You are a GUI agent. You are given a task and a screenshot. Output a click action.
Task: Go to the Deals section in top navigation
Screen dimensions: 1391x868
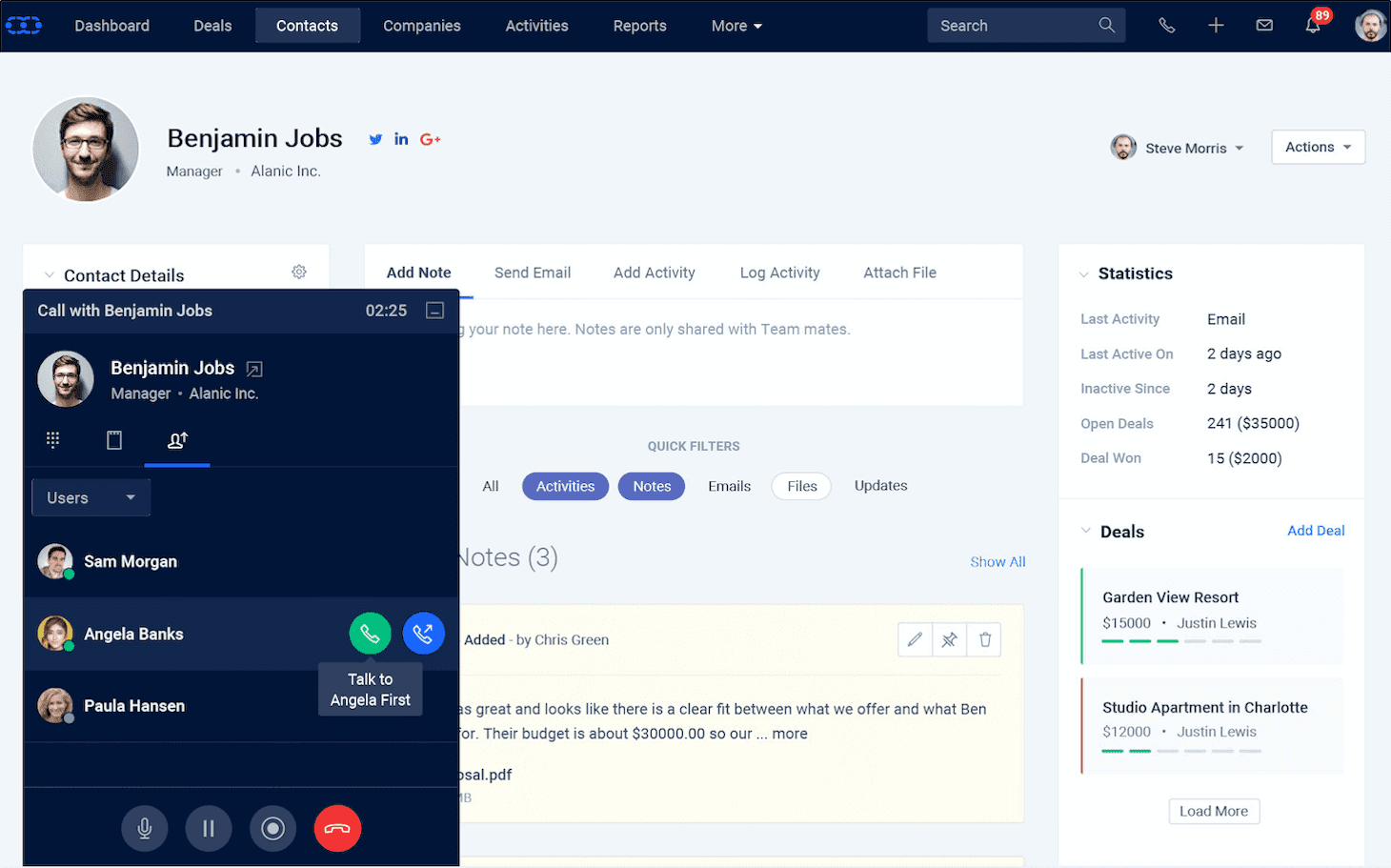pyautogui.click(x=212, y=26)
